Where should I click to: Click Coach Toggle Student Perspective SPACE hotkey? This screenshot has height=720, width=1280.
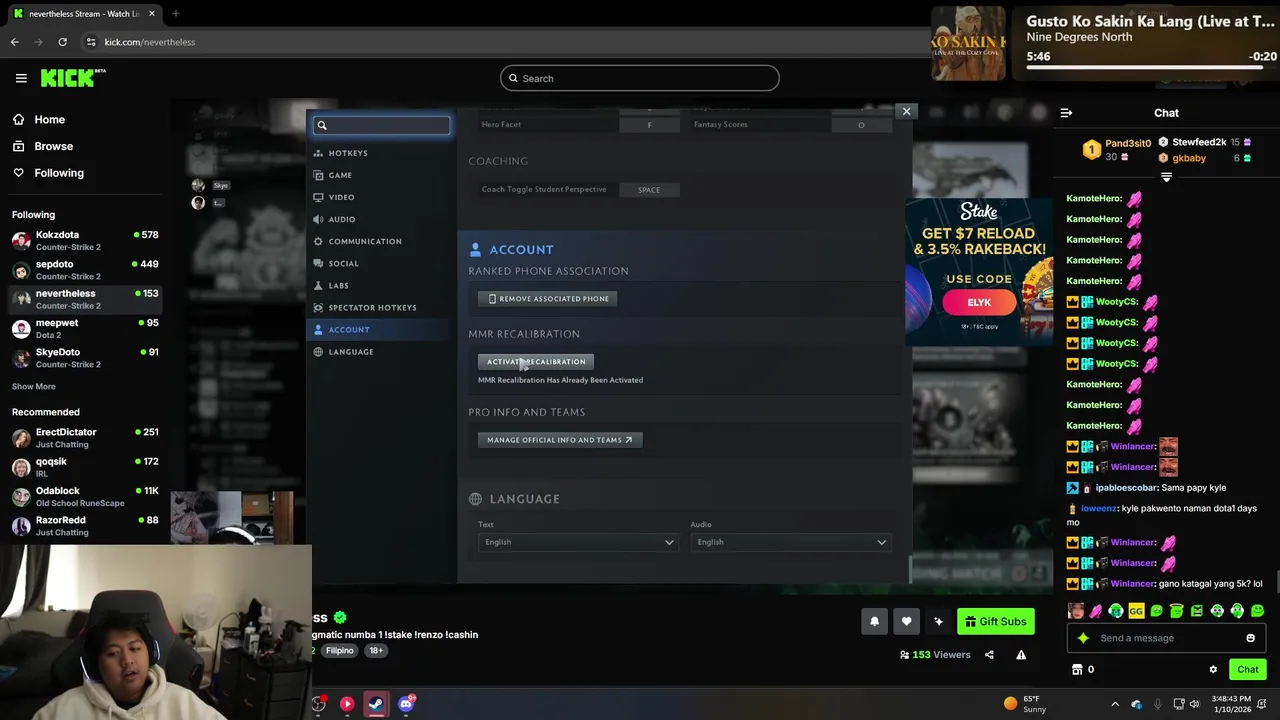pyautogui.click(x=649, y=189)
